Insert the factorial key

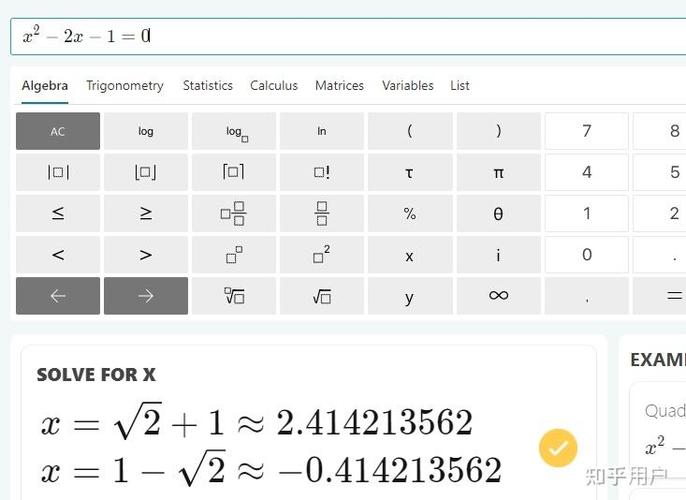pos(322,172)
